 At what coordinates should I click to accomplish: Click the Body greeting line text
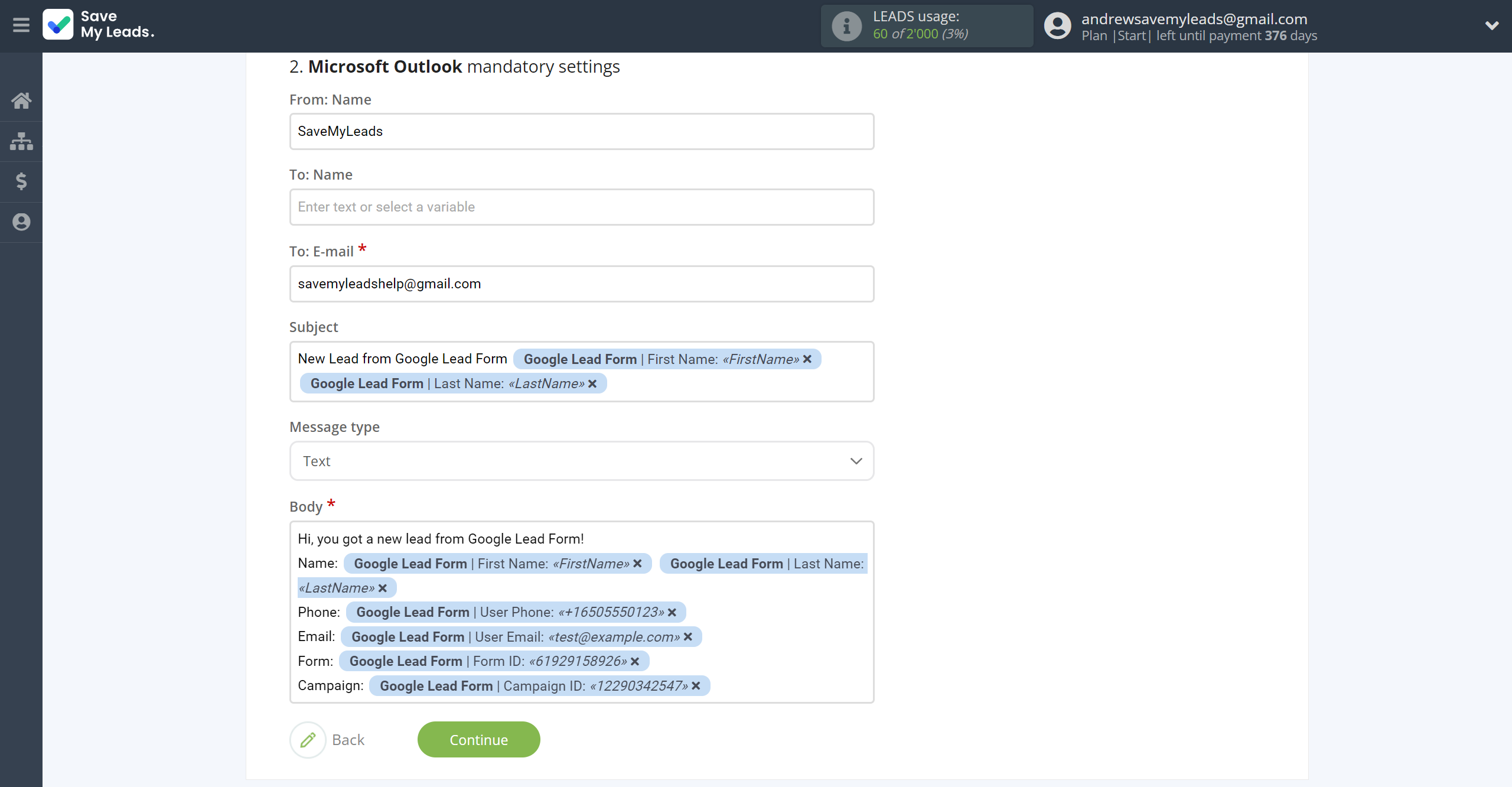click(x=441, y=539)
